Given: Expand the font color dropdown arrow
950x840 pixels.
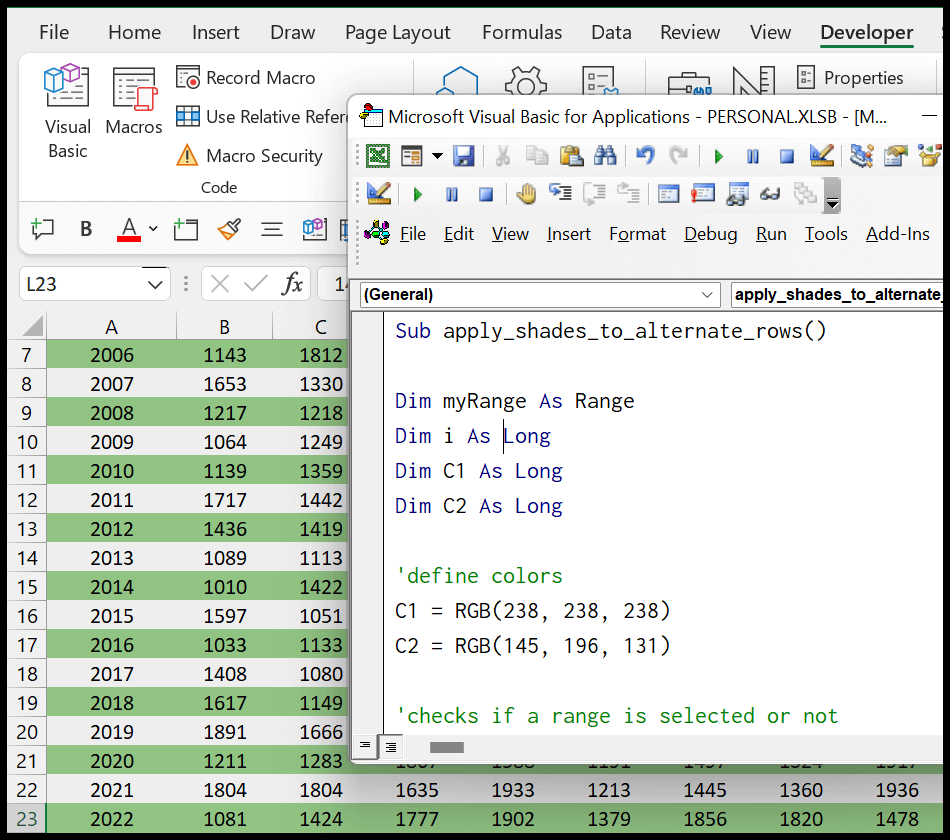Looking at the screenshot, I should (x=153, y=229).
